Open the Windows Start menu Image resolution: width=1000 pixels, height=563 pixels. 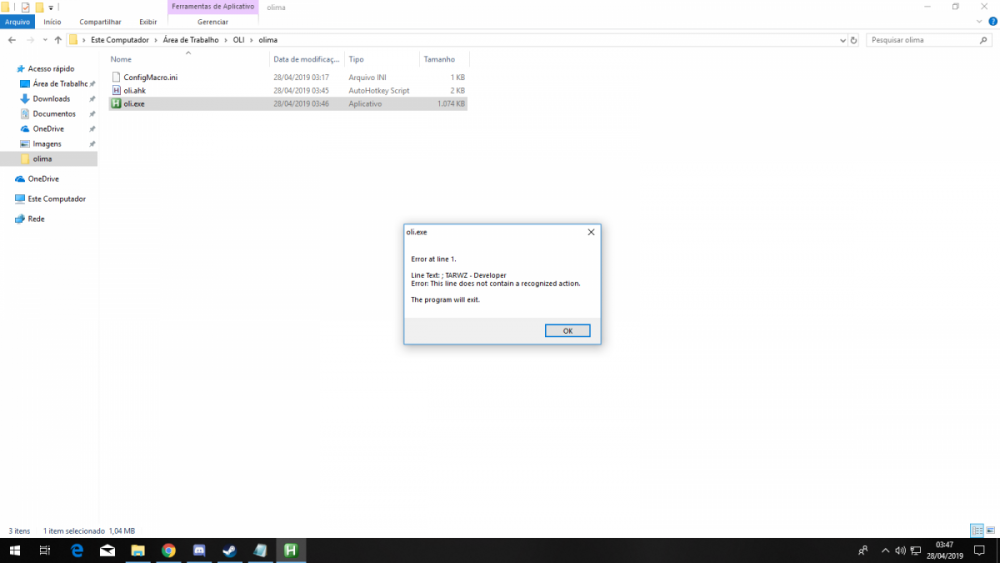tap(15, 550)
